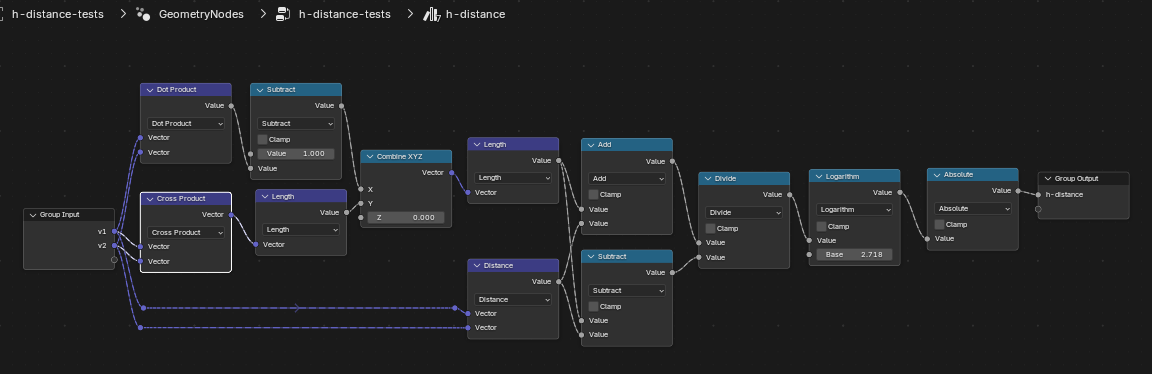Enable Clamp on the Absolute node
Viewport: 1152px width, 374px height.
click(x=940, y=224)
